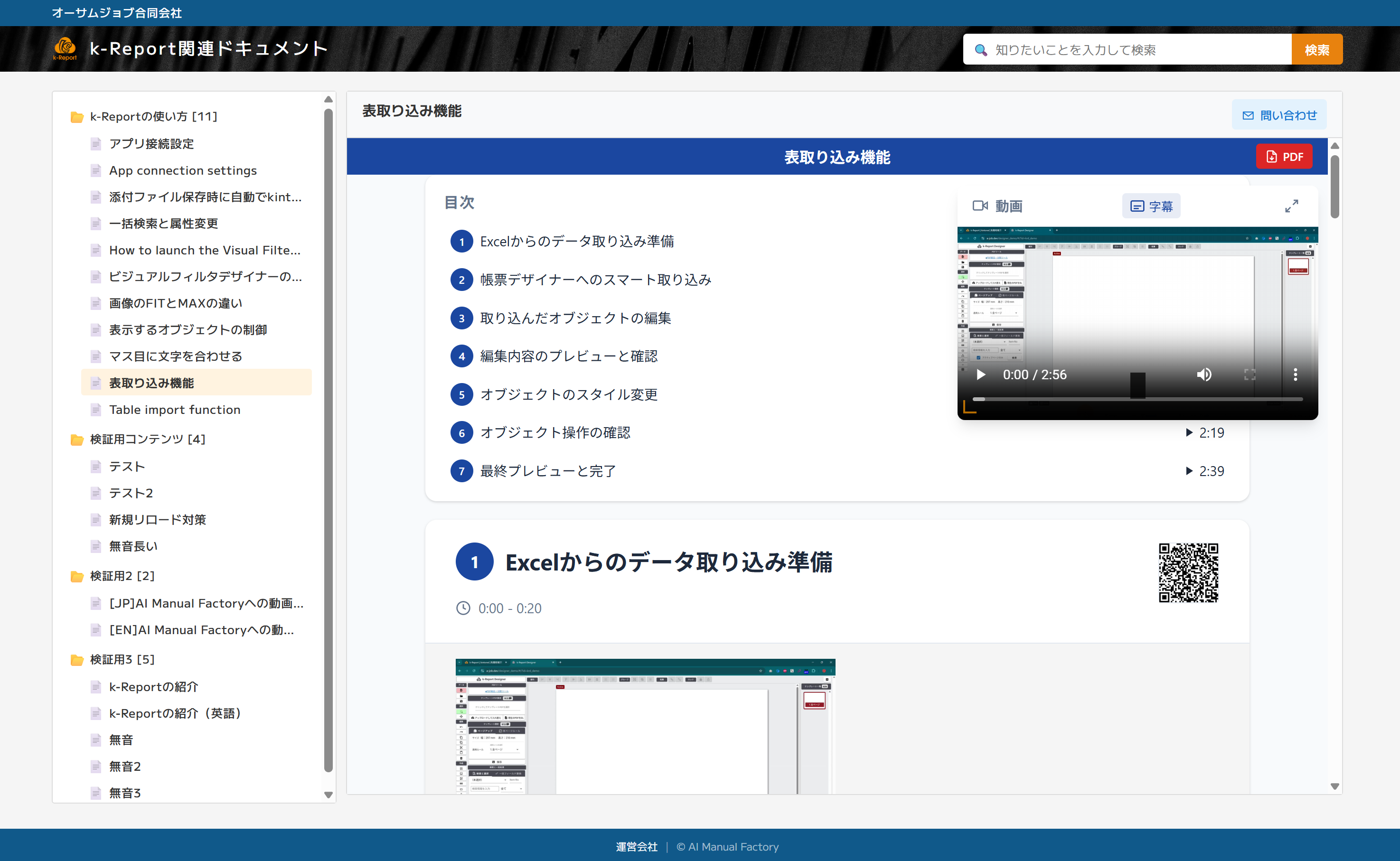Enter video fullscreen mode

coord(1250,374)
